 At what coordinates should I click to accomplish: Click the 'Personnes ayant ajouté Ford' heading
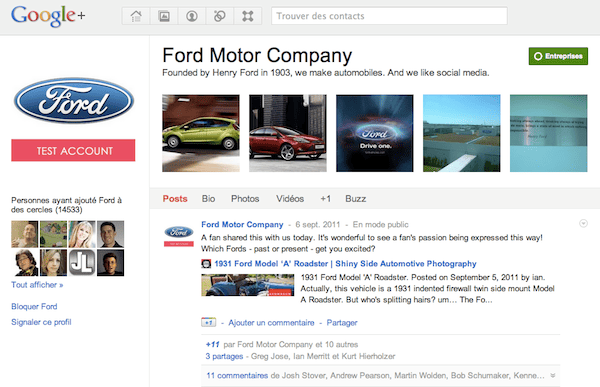point(66,205)
